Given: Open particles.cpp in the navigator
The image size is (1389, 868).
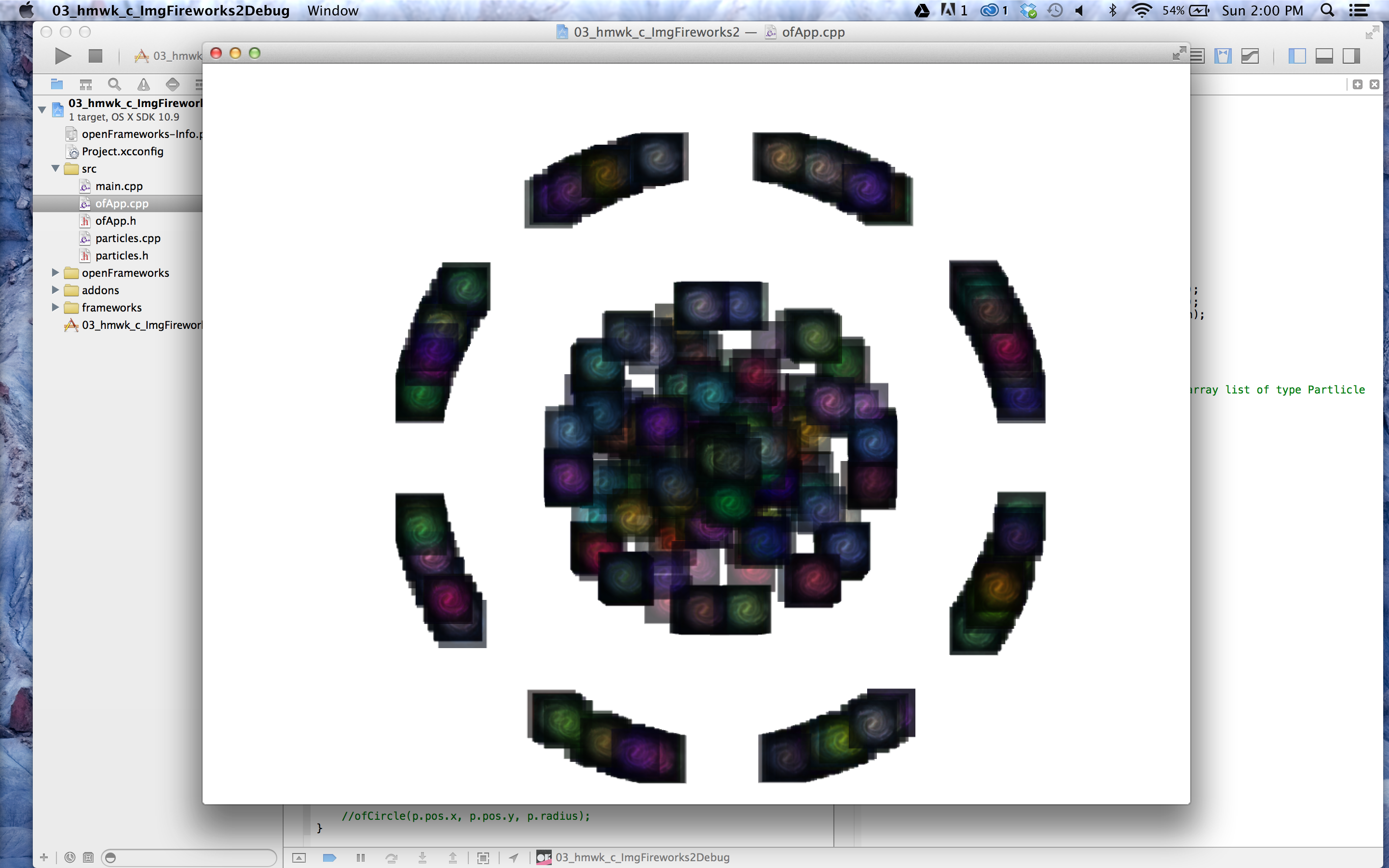Looking at the screenshot, I should tap(127, 238).
